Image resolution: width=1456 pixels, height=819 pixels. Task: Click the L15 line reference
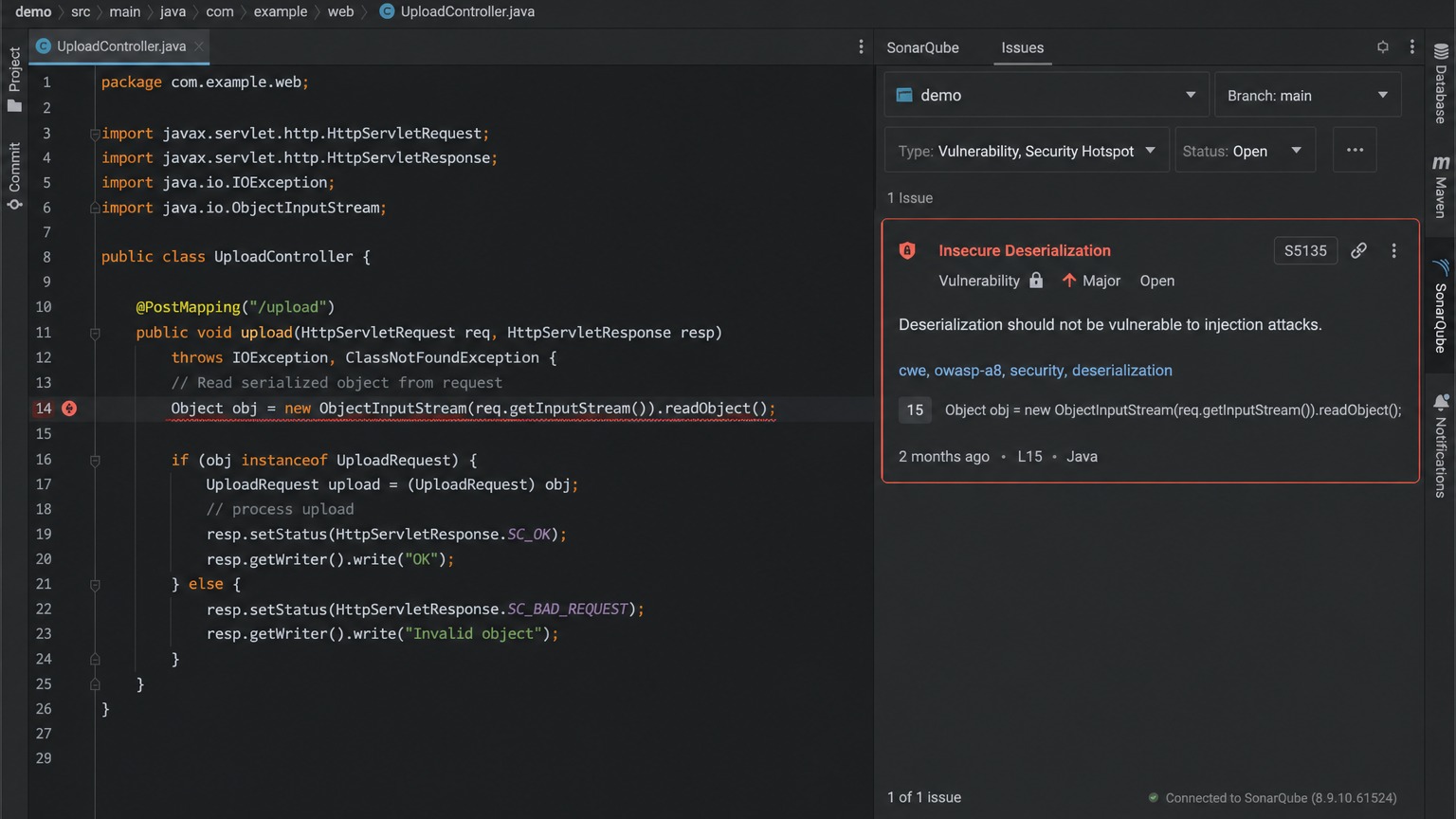pyautogui.click(x=1029, y=456)
